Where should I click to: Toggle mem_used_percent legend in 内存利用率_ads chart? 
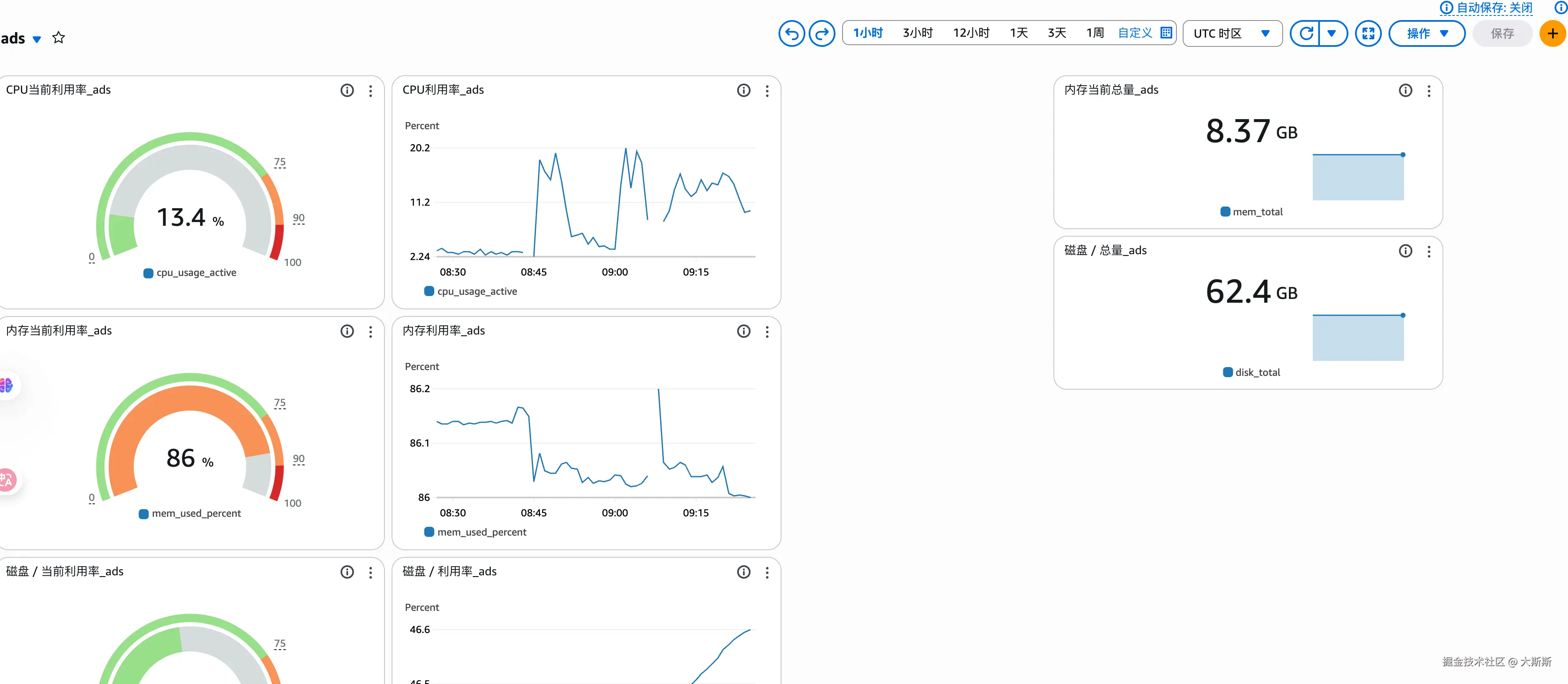(481, 533)
